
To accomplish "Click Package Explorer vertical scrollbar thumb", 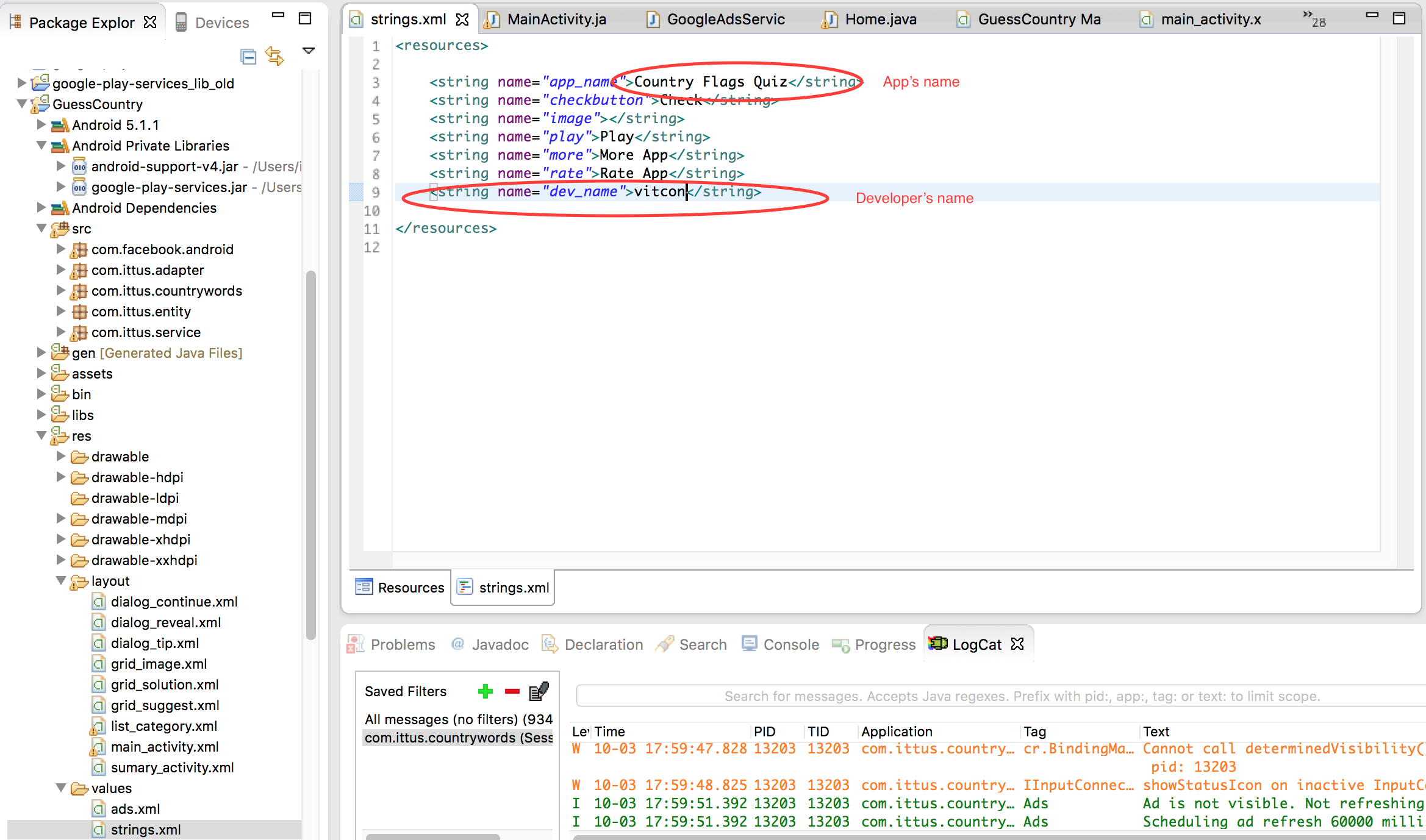I will 311,454.
